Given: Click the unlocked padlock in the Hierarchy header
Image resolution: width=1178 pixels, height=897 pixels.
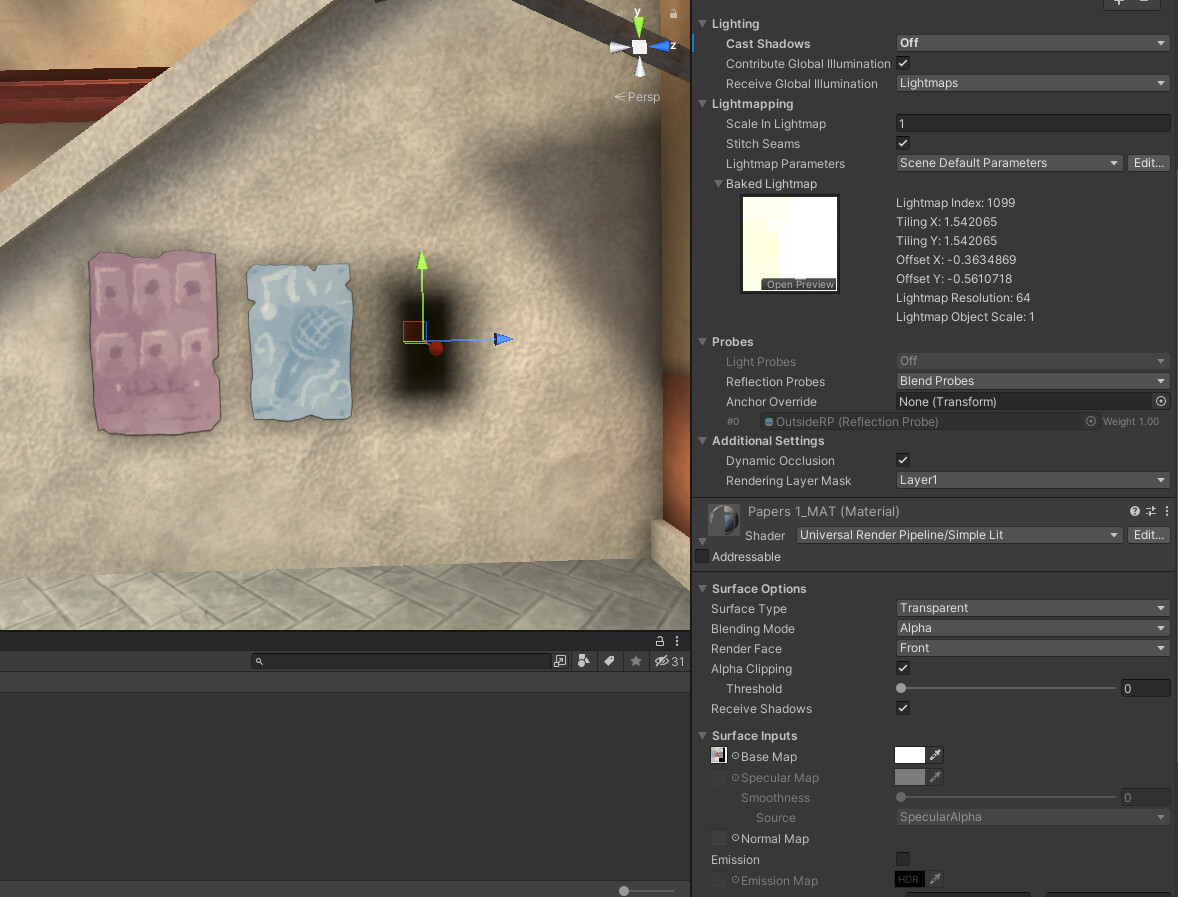Looking at the screenshot, I should [659, 641].
